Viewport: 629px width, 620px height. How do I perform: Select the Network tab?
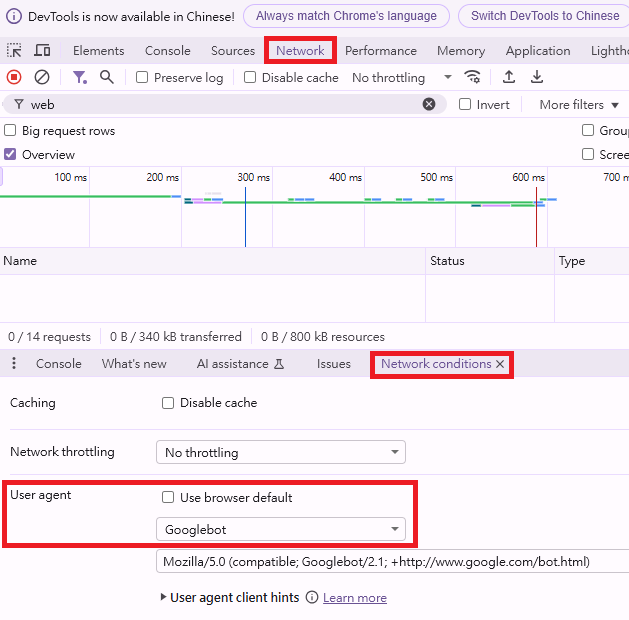click(x=300, y=51)
